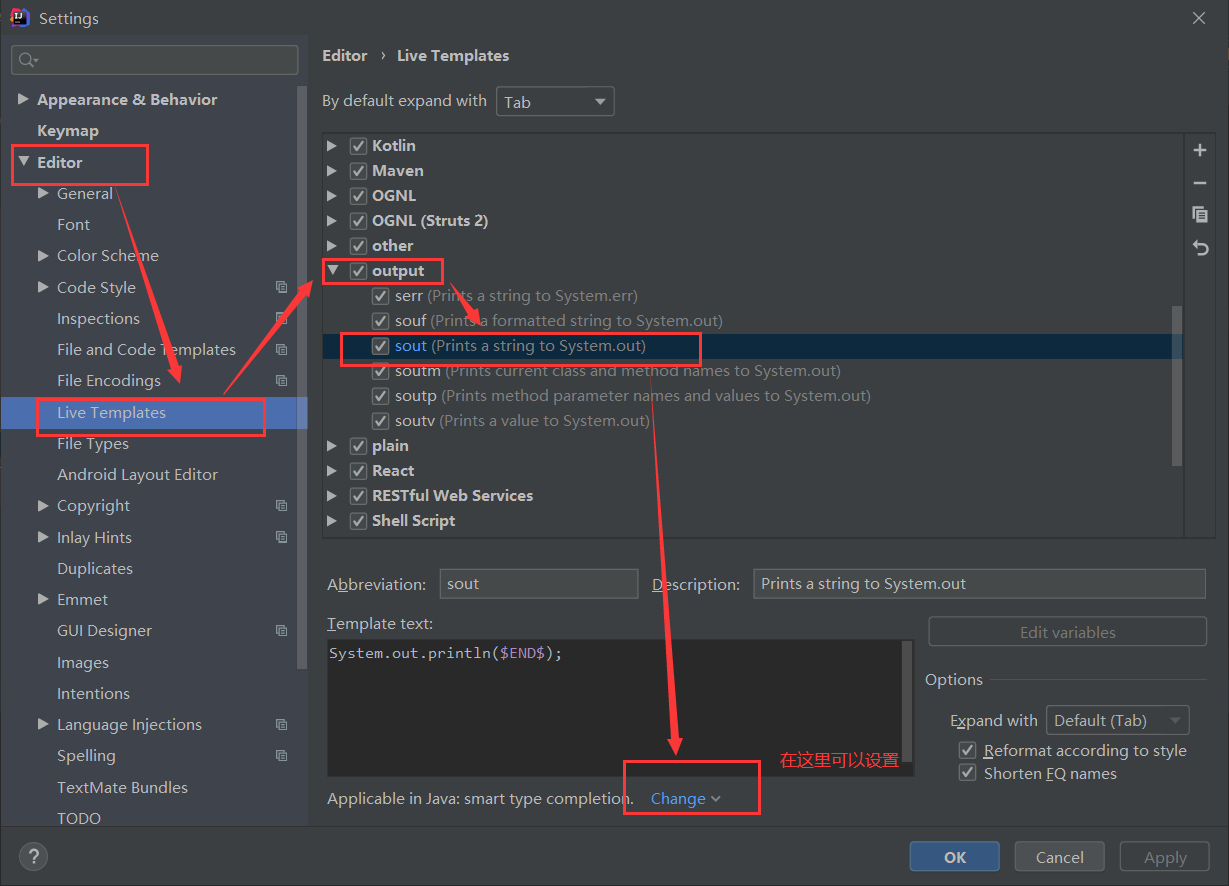Click the Abbreviation input field
The width and height of the screenshot is (1229, 886).
point(538,584)
